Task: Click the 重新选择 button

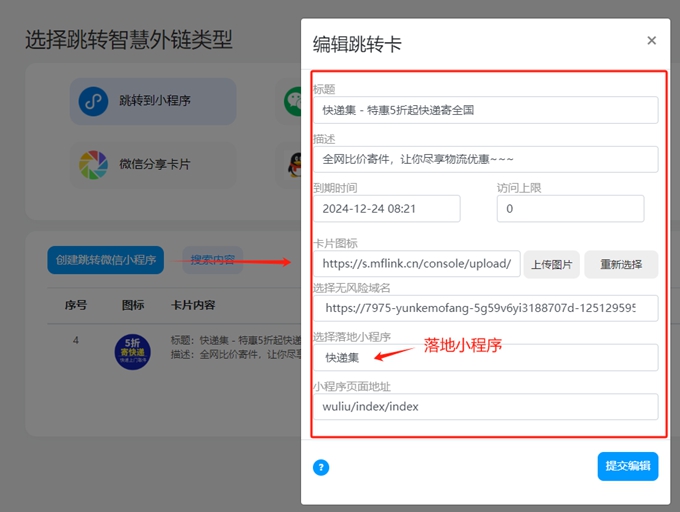Action: pos(621,264)
